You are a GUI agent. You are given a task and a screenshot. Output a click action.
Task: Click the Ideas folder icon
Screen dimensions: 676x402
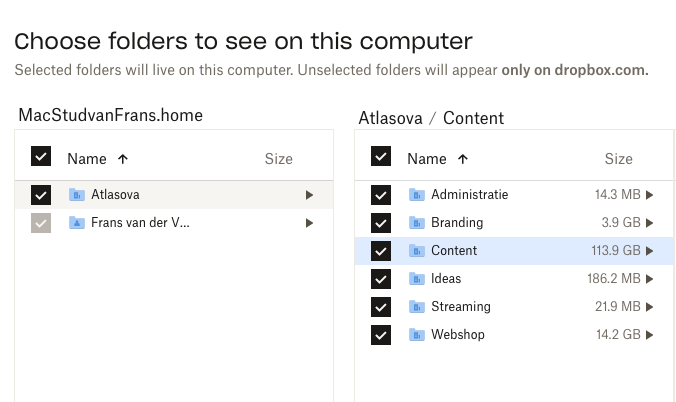click(x=417, y=279)
